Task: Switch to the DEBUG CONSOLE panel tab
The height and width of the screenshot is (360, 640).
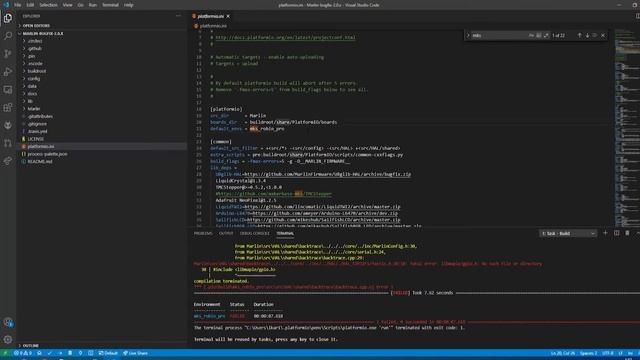Action: pyautogui.click(x=255, y=233)
